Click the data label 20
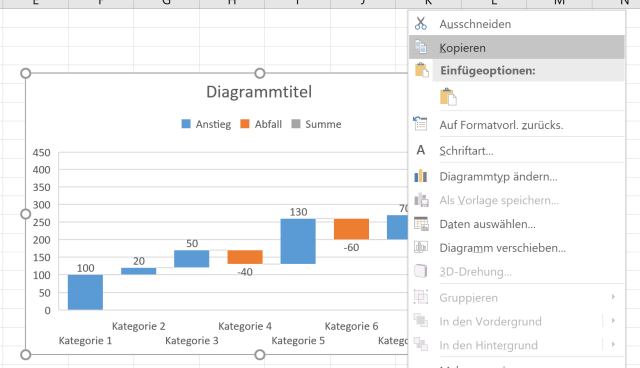 click(139, 261)
